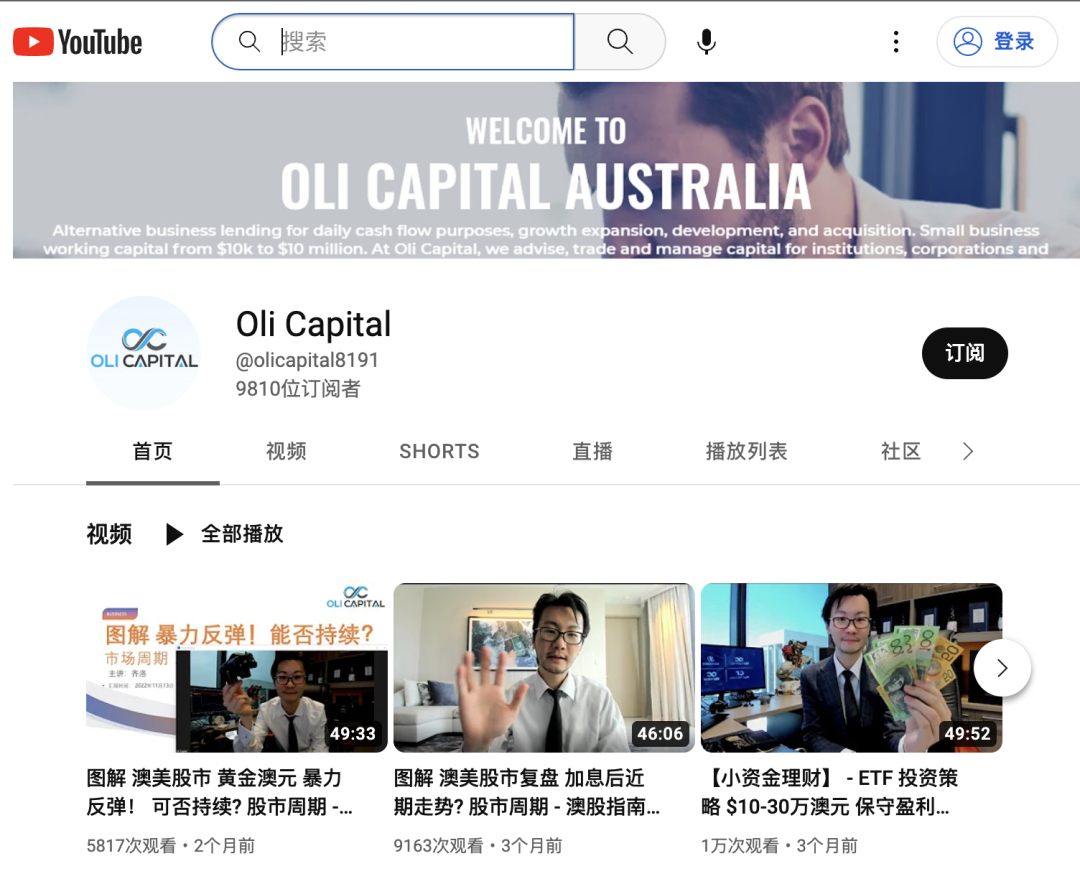Click the 登录 sign-in button
1080x879 pixels.
tap(996, 42)
